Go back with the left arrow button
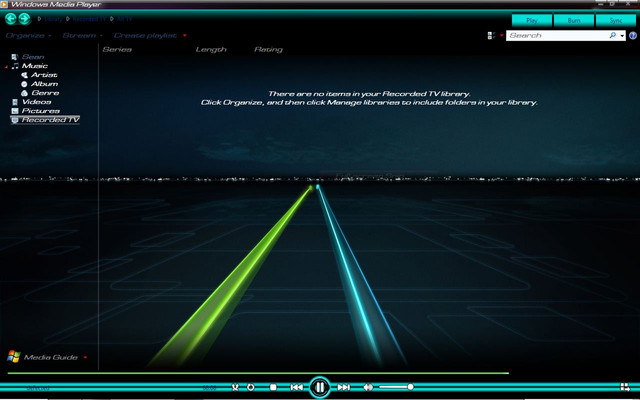Image resolution: width=640 pixels, height=400 pixels. click(x=11, y=18)
